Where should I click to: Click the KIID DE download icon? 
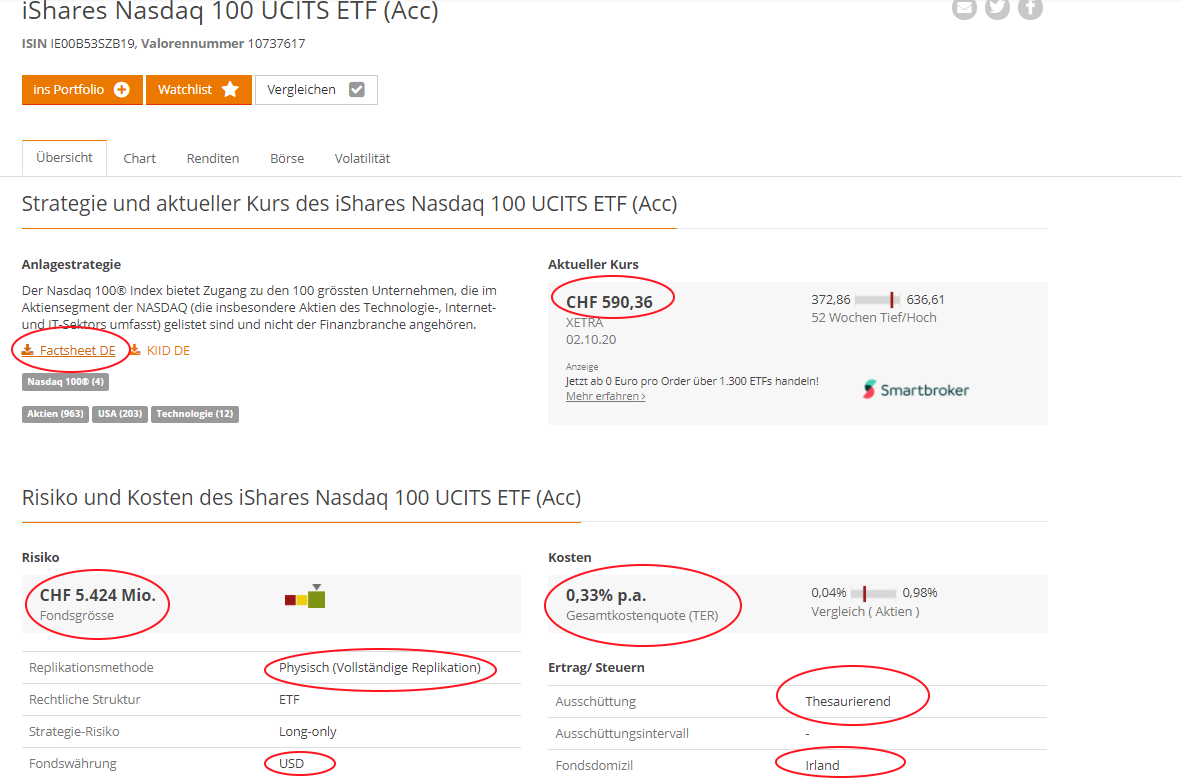pos(135,350)
